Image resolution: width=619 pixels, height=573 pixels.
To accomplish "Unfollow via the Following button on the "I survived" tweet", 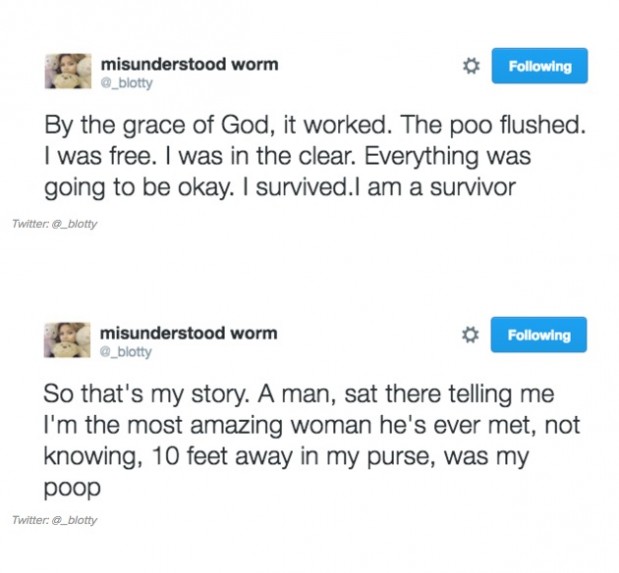I will click(539, 66).
